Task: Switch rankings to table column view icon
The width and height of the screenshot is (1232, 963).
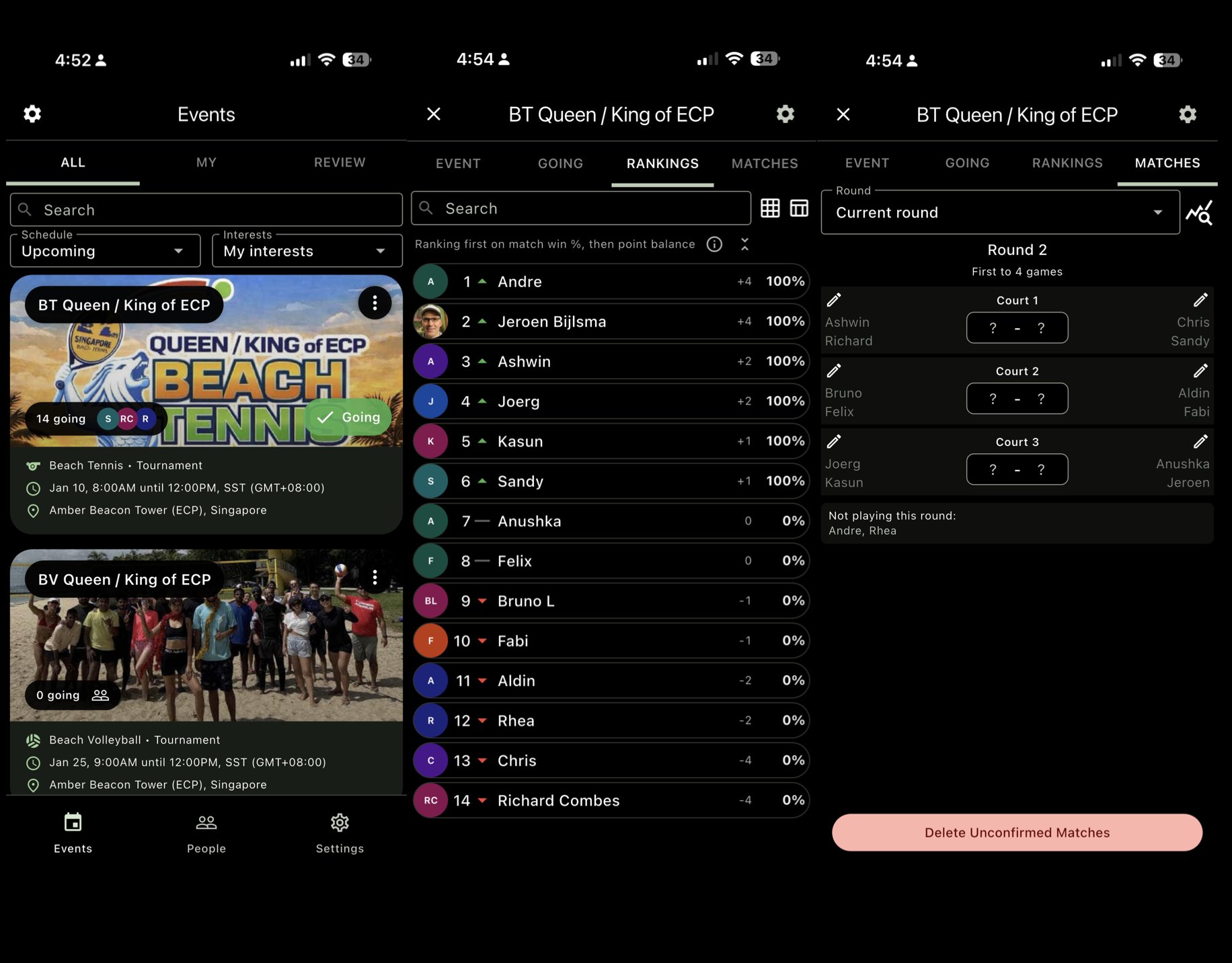Action: click(x=799, y=208)
